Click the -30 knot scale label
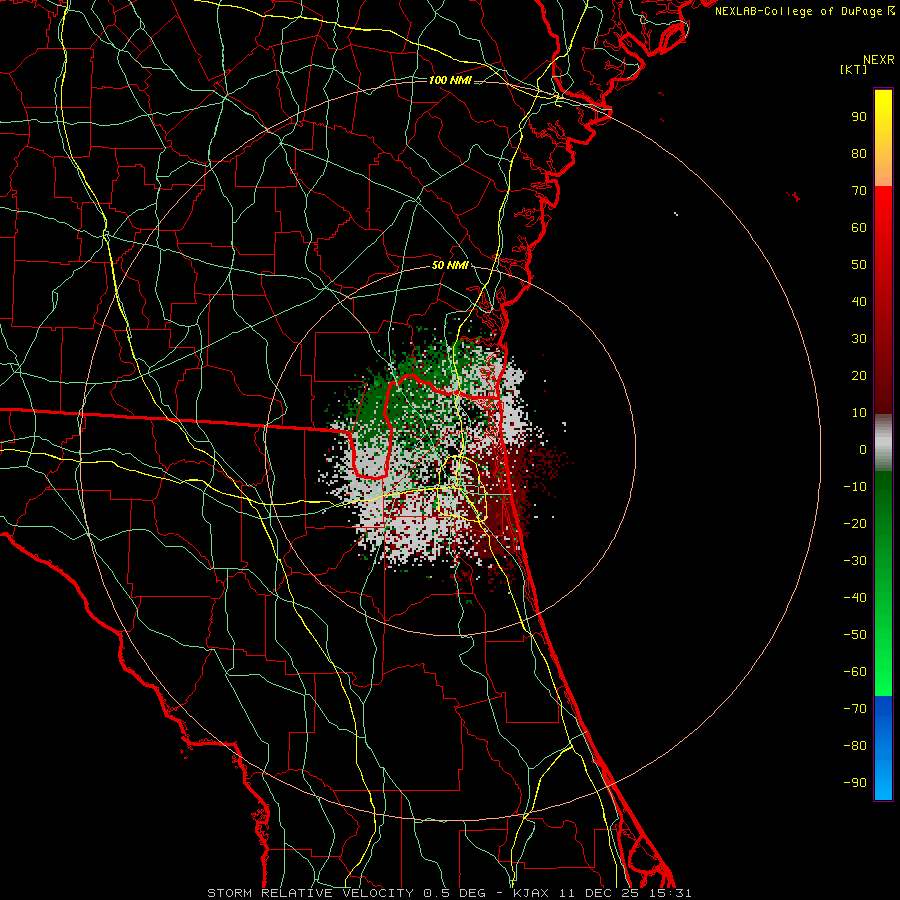 (x=855, y=561)
